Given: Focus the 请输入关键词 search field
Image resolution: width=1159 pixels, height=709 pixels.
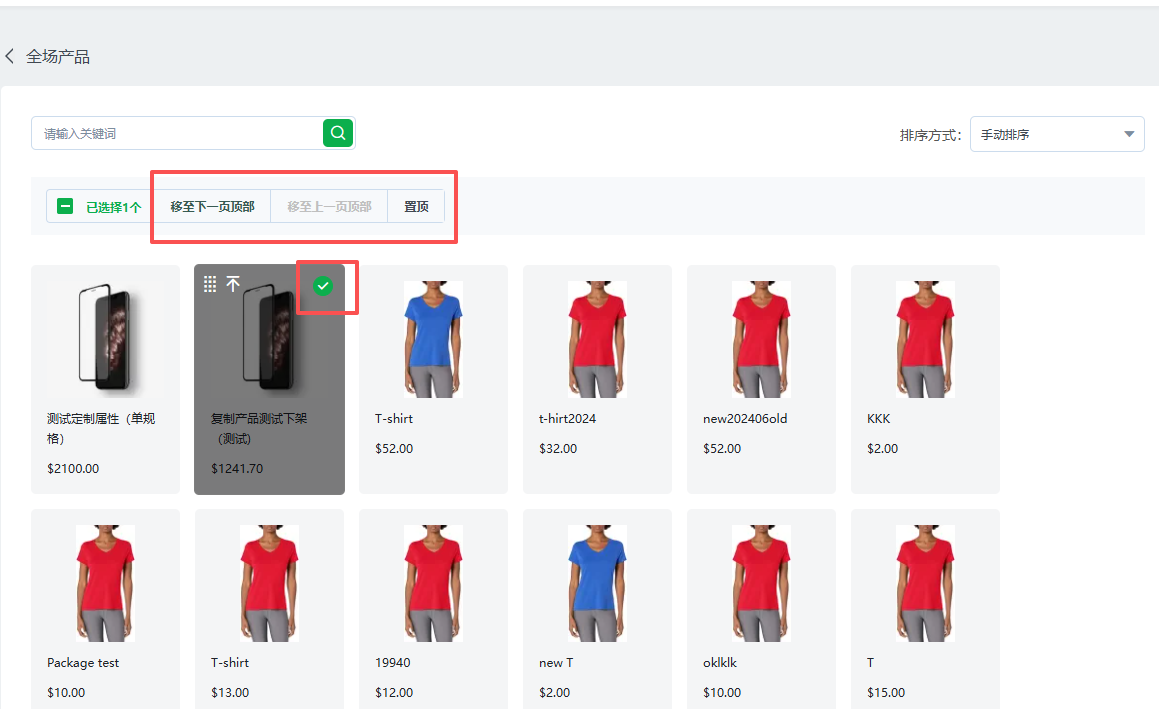Looking at the screenshot, I should coord(178,133).
